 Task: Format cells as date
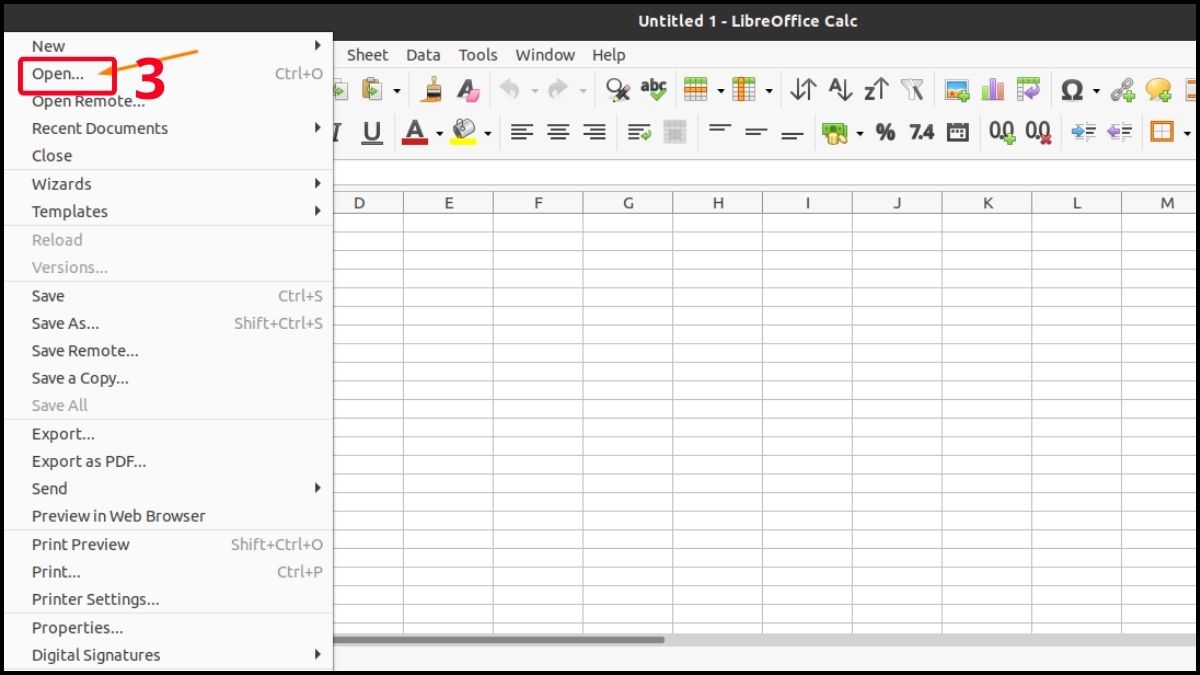pos(957,131)
